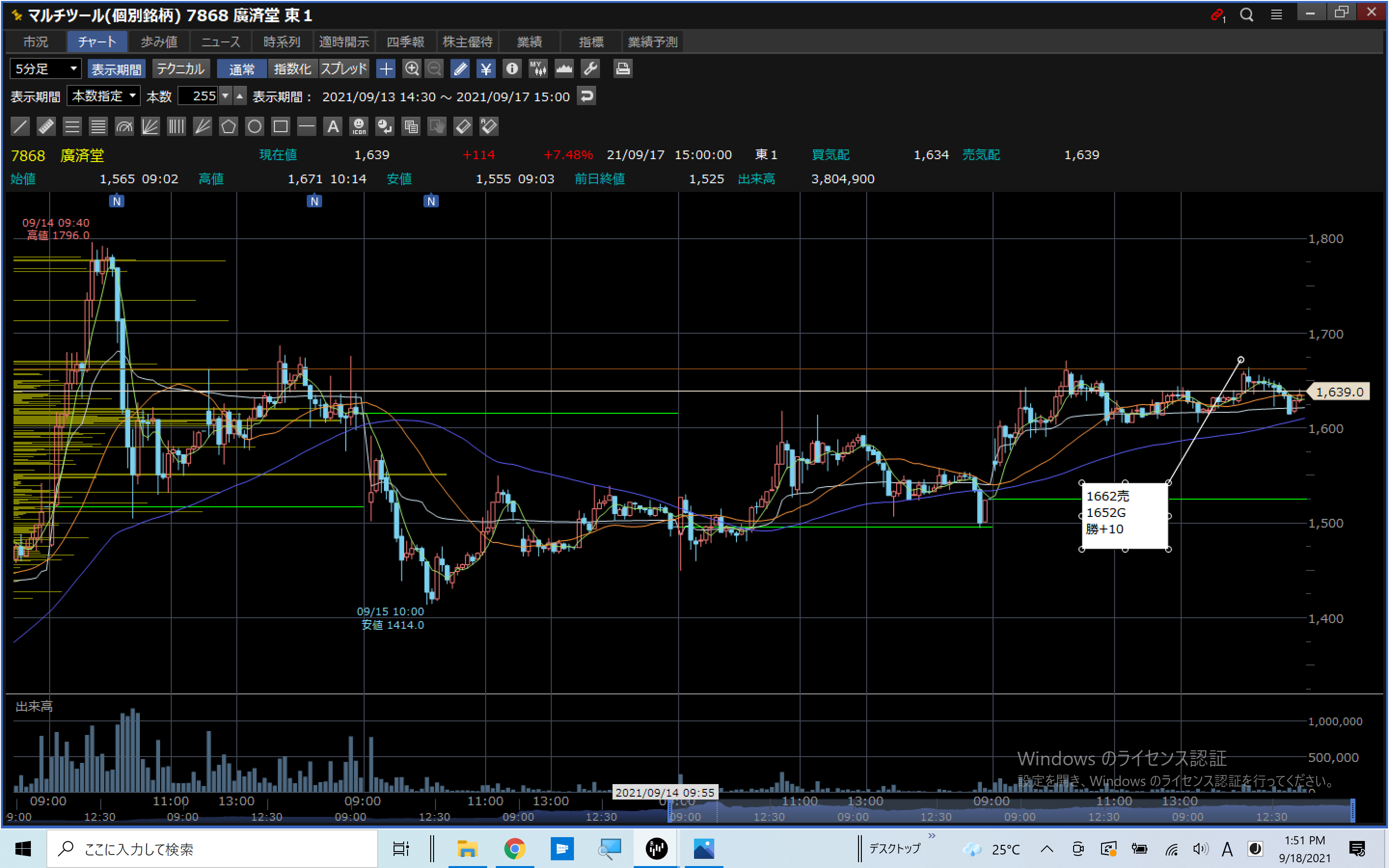This screenshot has width=1389, height=868.
Task: Click the printer icon in toolbar
Action: [623, 69]
